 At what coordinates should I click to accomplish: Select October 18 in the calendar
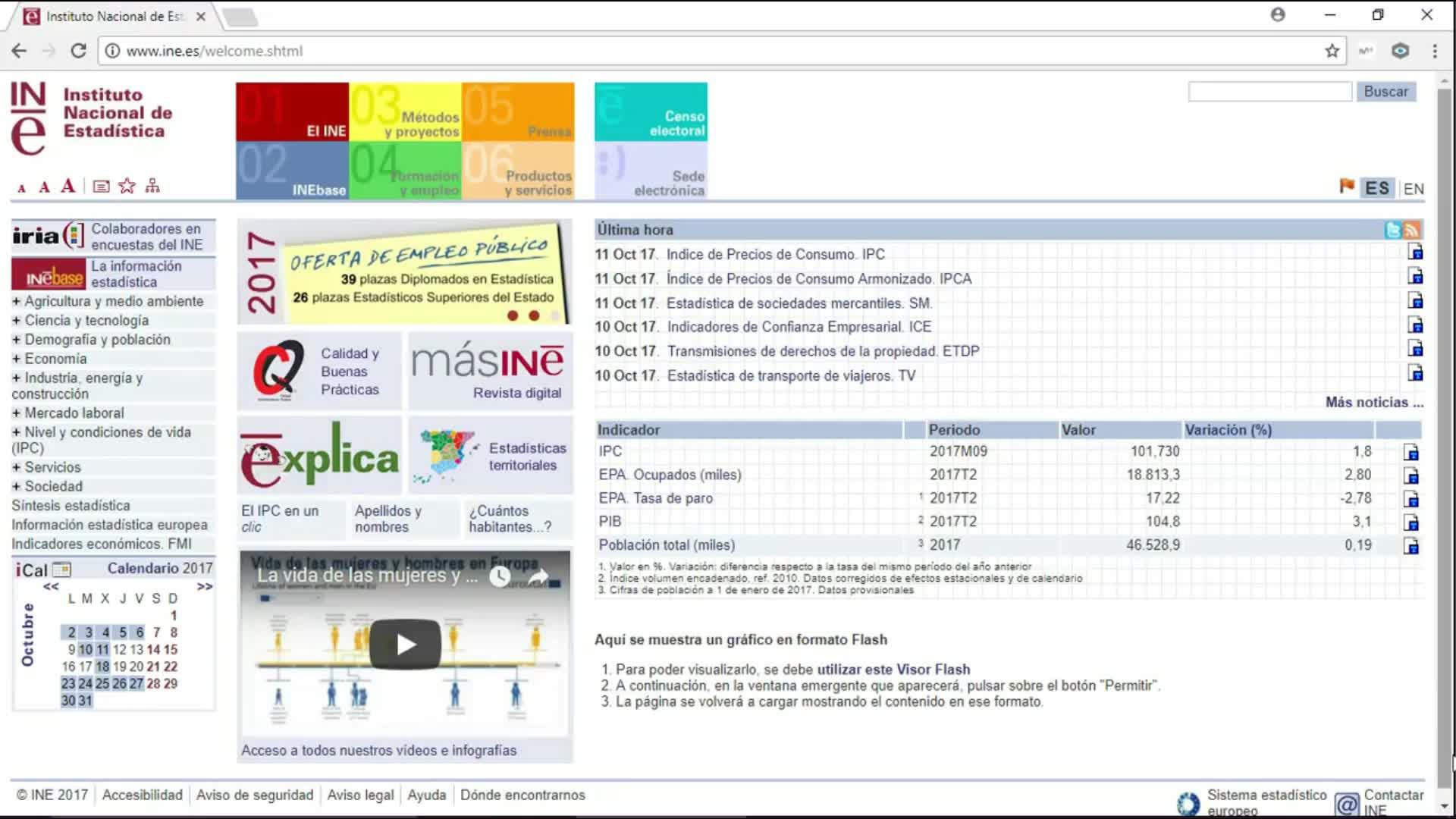102,667
